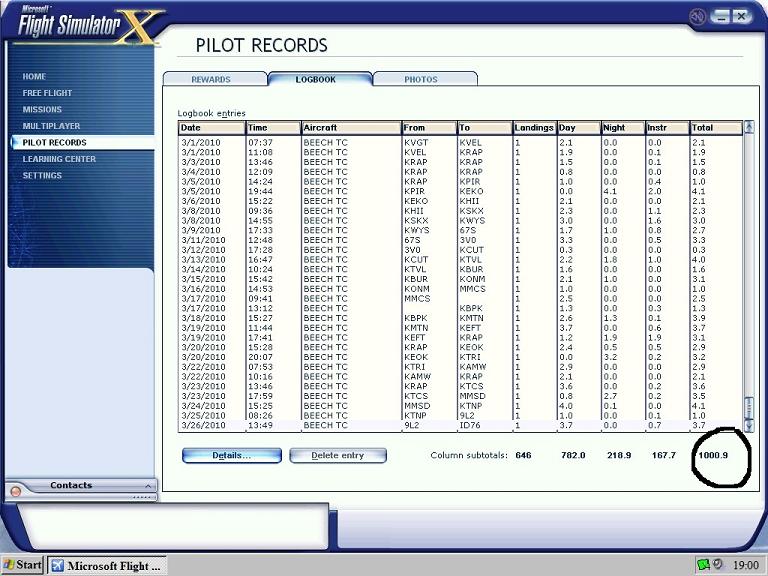Select the Logbook tab
The height and width of the screenshot is (576, 768).
316,79
